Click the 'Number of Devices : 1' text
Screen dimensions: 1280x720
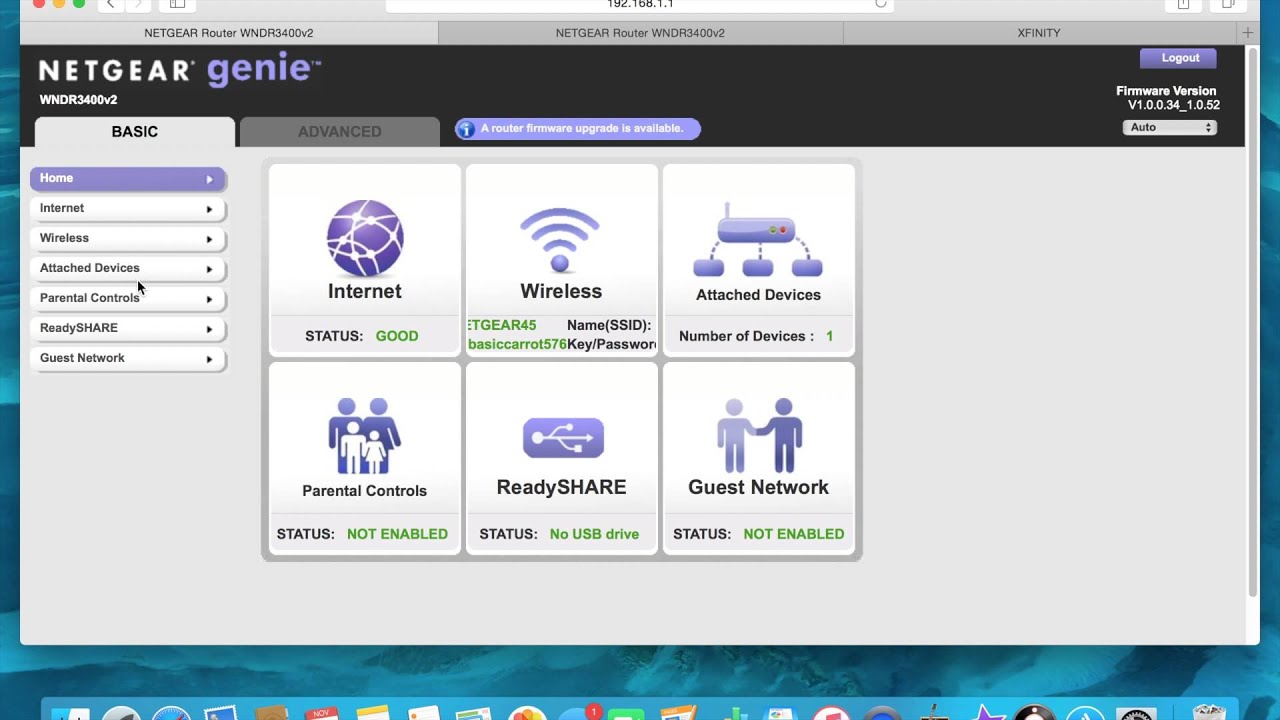click(x=756, y=336)
